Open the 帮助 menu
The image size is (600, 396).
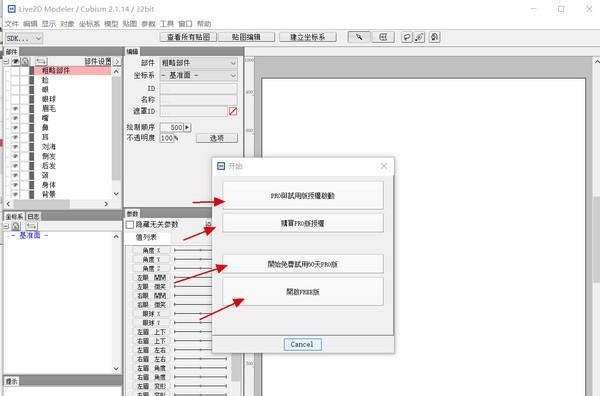pyautogui.click(x=204, y=24)
